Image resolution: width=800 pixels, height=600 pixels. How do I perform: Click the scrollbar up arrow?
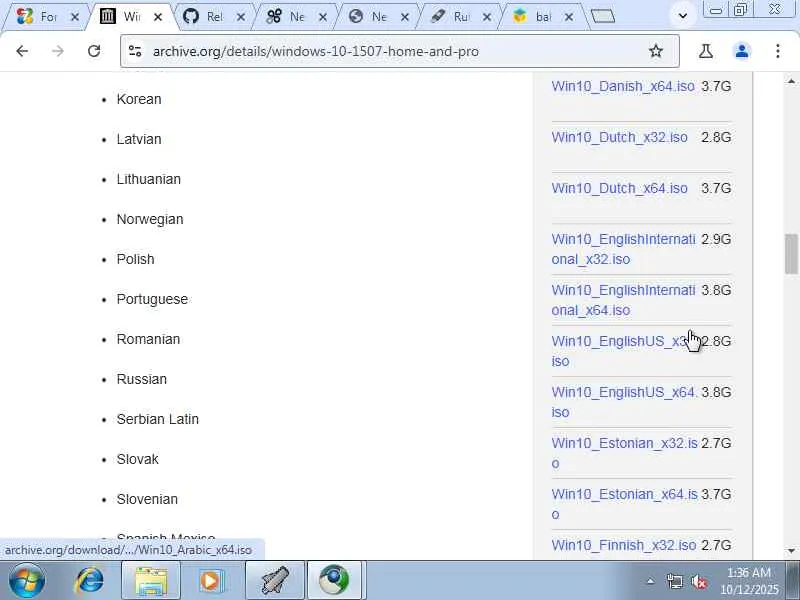point(791,81)
